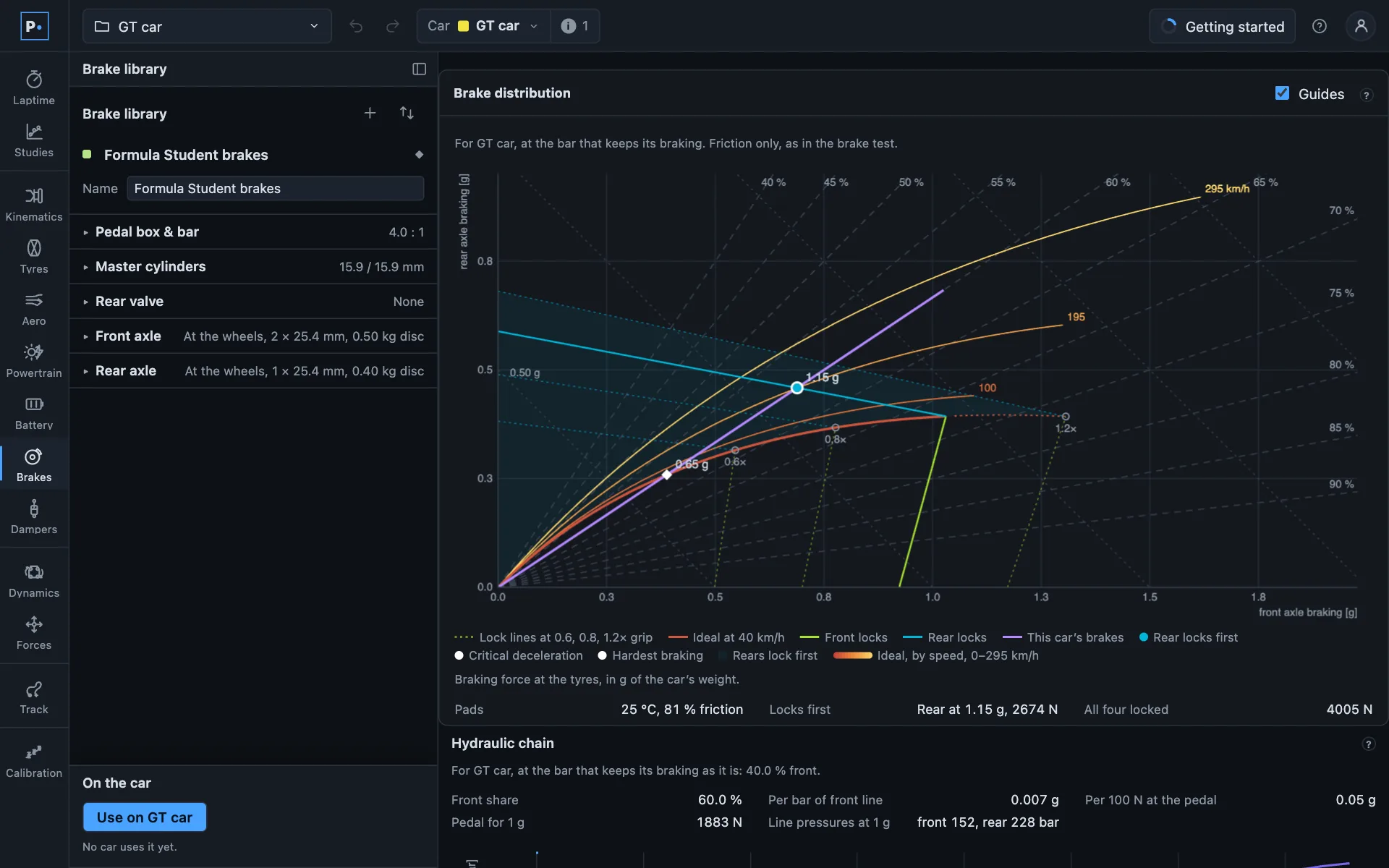Open the Track section
Screen dimensions: 1389x868
[34, 697]
